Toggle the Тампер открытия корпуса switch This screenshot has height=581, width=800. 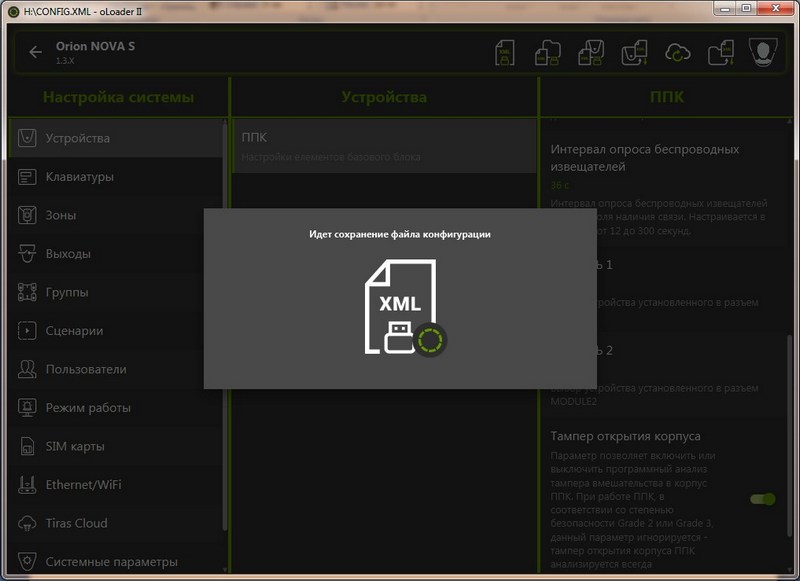(763, 499)
